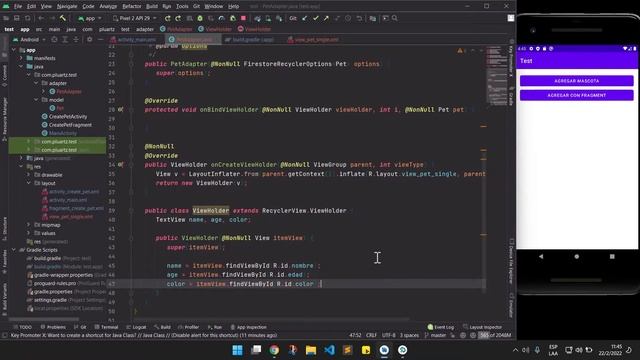Viewport: 640px width, 360px height.
Task: Click the Debug app bug icon
Action: [x=200, y=18]
